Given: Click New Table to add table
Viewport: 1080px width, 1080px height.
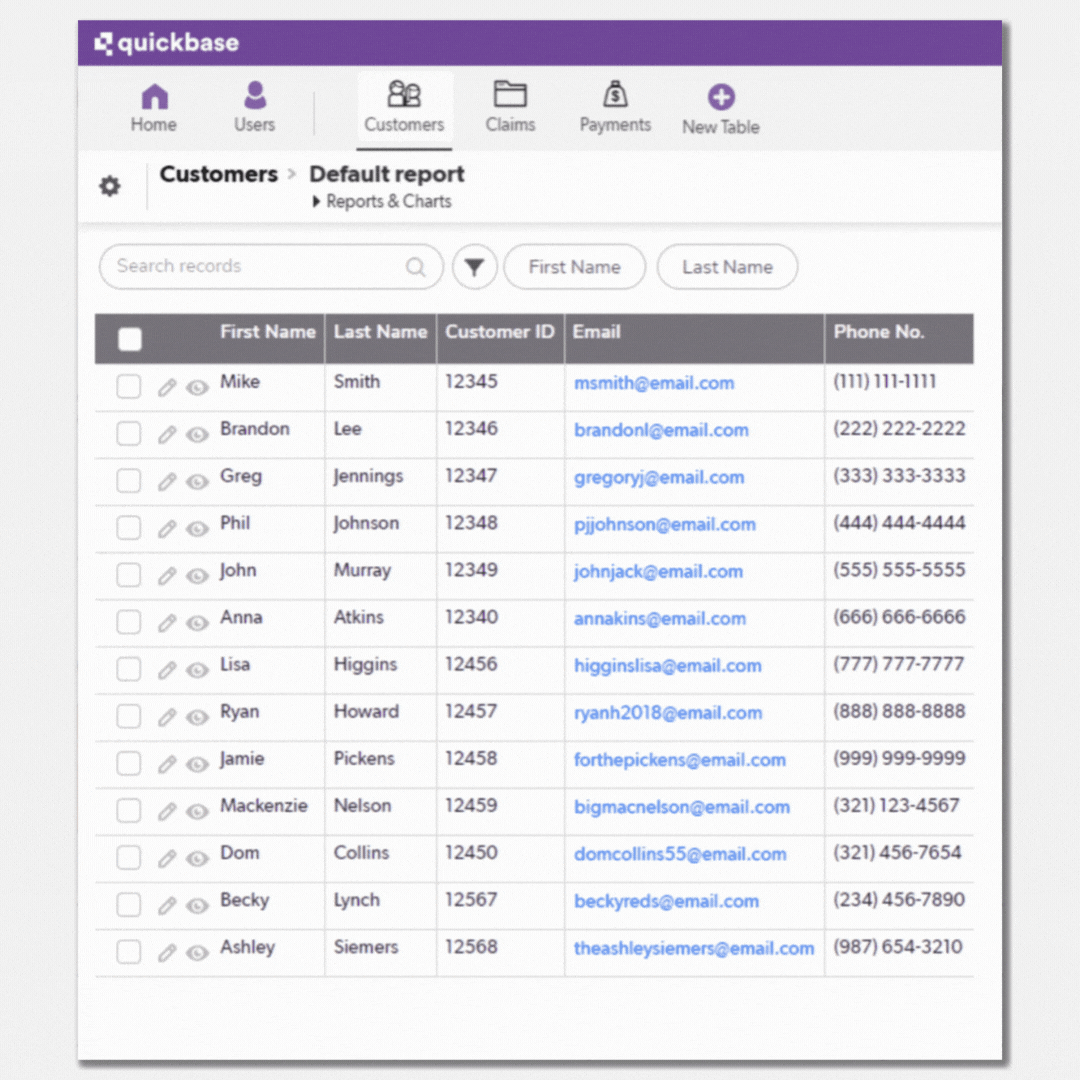Looking at the screenshot, I should 721,110.
